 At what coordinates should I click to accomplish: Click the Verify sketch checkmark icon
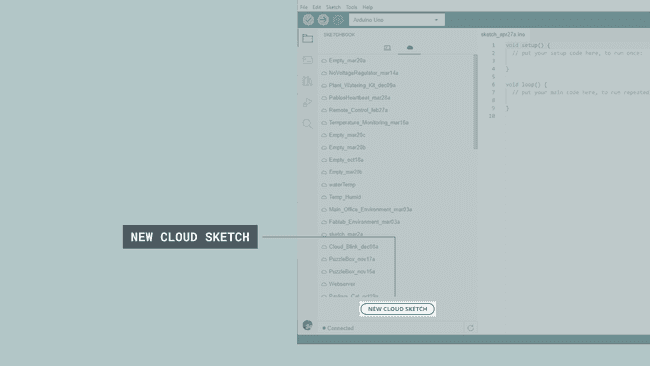308,20
